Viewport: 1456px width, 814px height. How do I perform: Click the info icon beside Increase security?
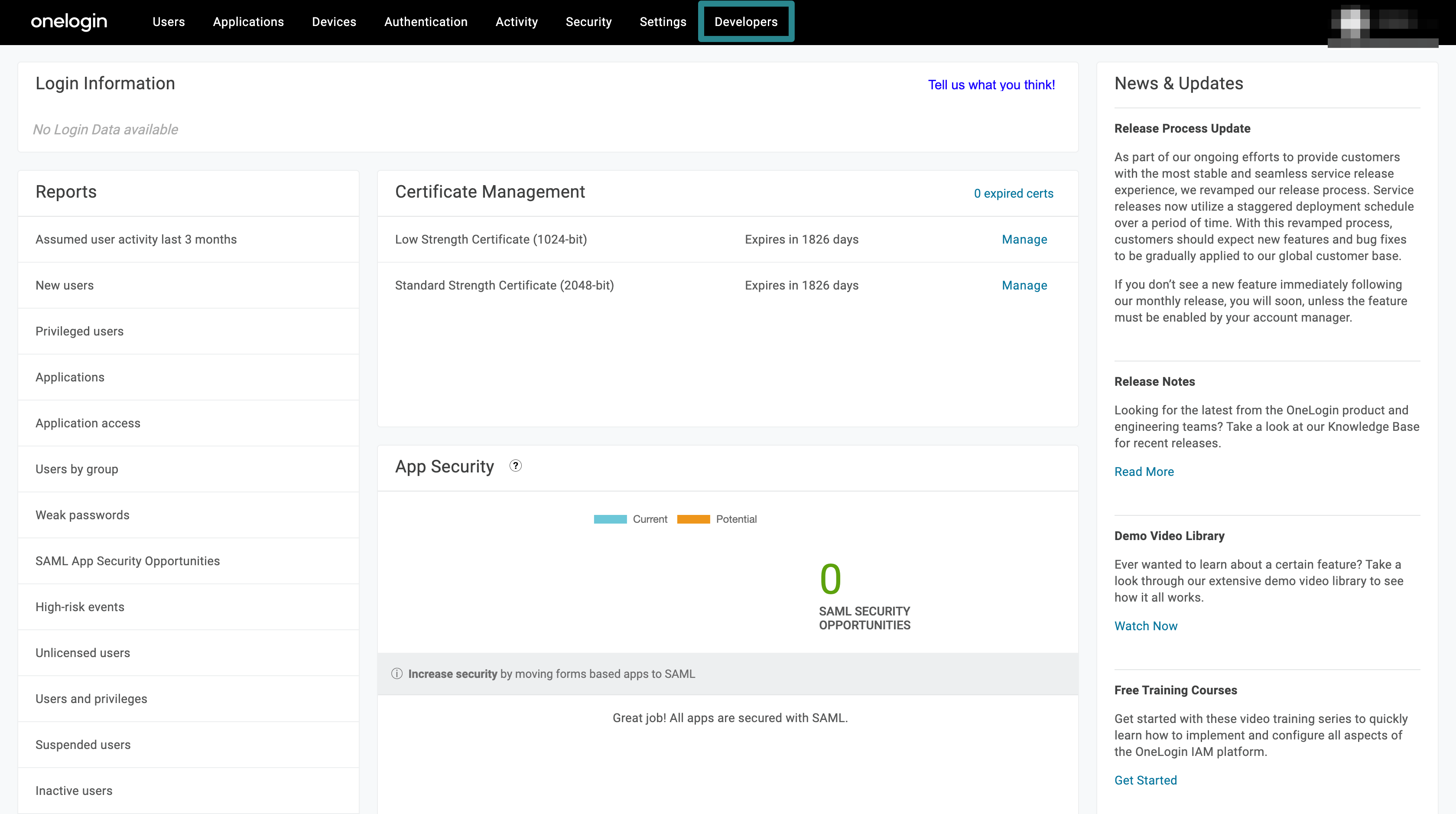click(397, 673)
